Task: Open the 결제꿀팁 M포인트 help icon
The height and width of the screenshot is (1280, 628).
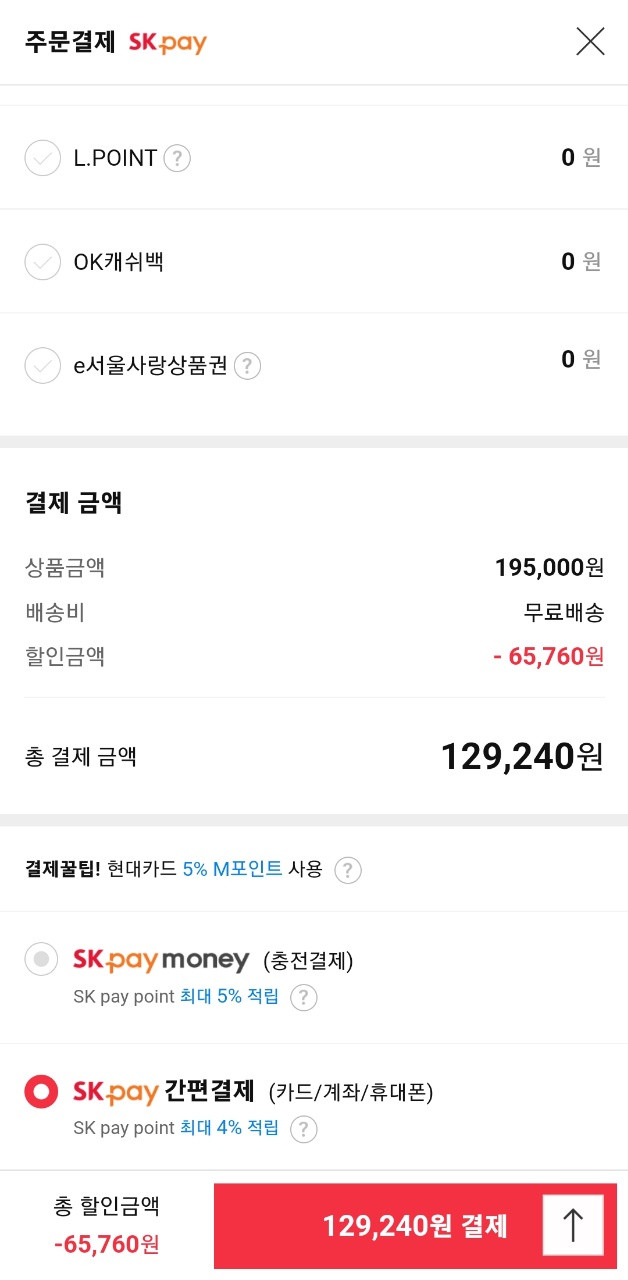Action: pyautogui.click(x=347, y=870)
